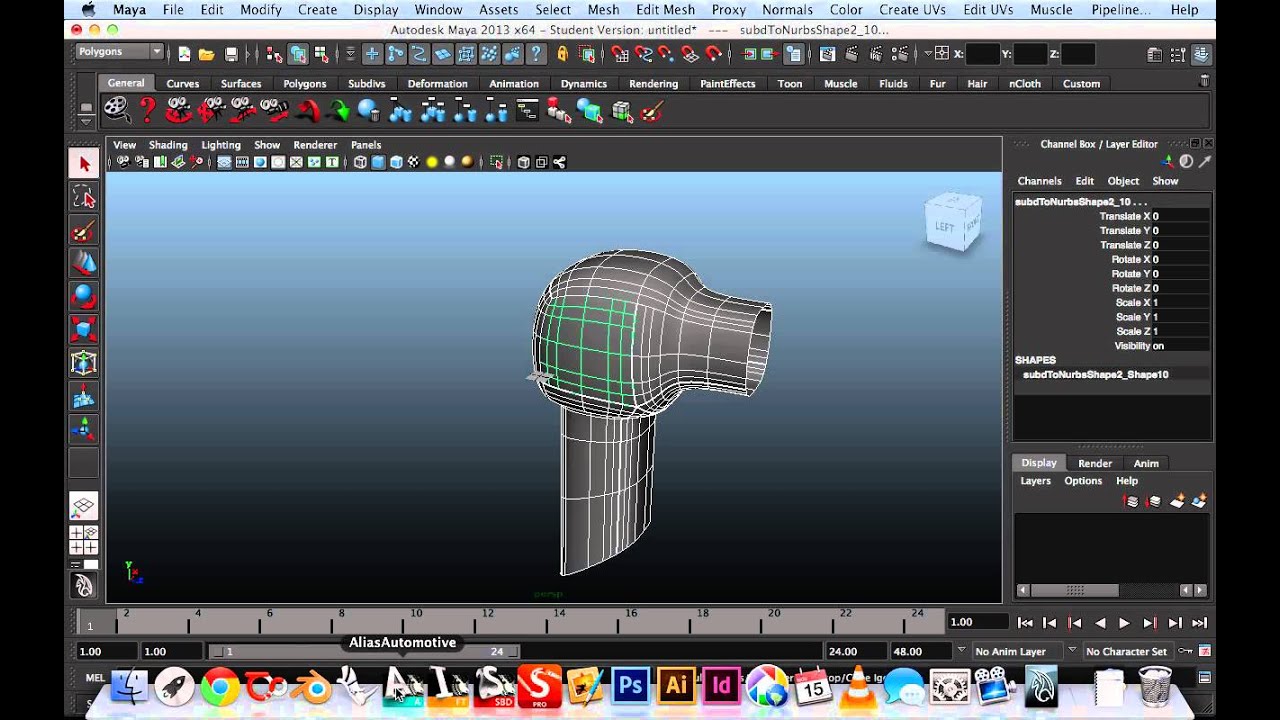The image size is (1280, 720).
Task: Open the Polygons menu set dropdown
Action: 119,52
